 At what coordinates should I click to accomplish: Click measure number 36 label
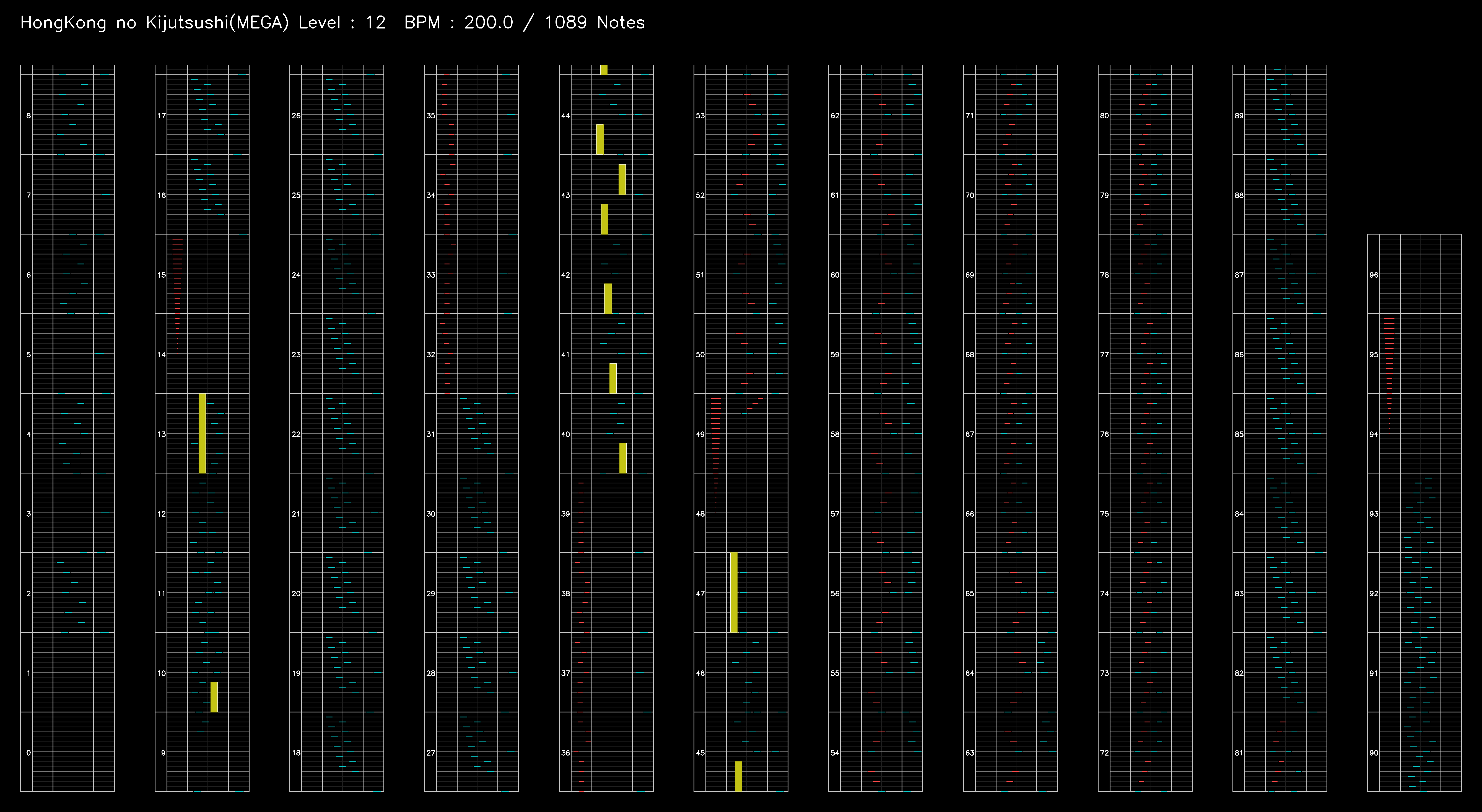pos(565,752)
